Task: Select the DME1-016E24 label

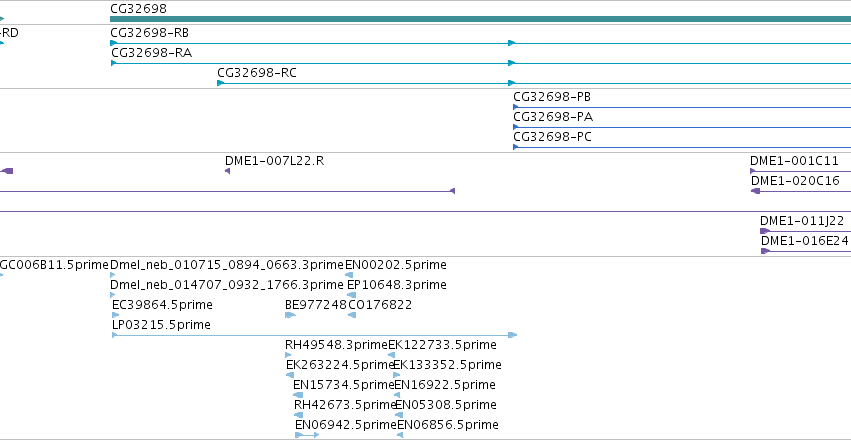Action: [x=804, y=241]
